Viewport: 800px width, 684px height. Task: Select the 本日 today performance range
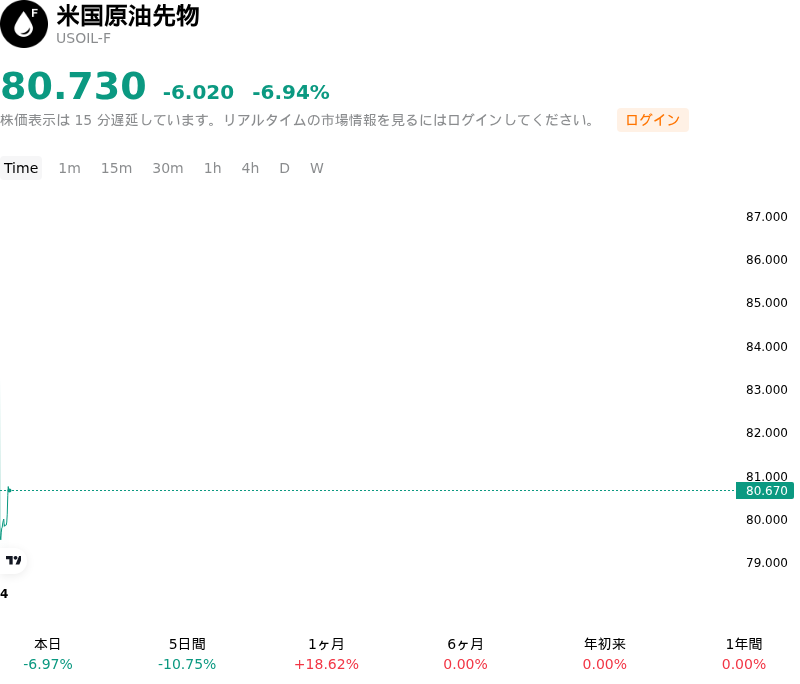pos(47,654)
